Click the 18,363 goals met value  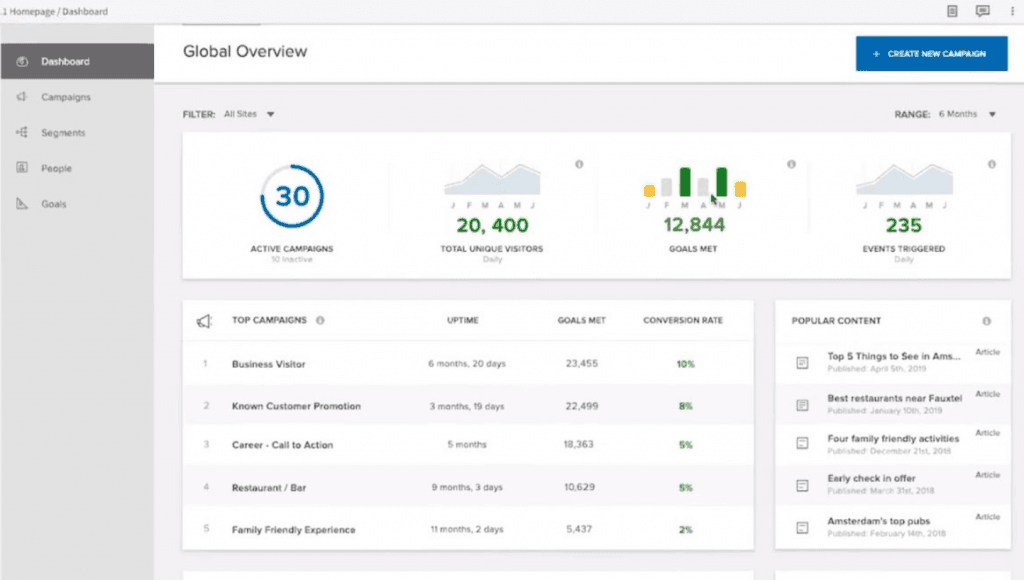[x=578, y=444]
